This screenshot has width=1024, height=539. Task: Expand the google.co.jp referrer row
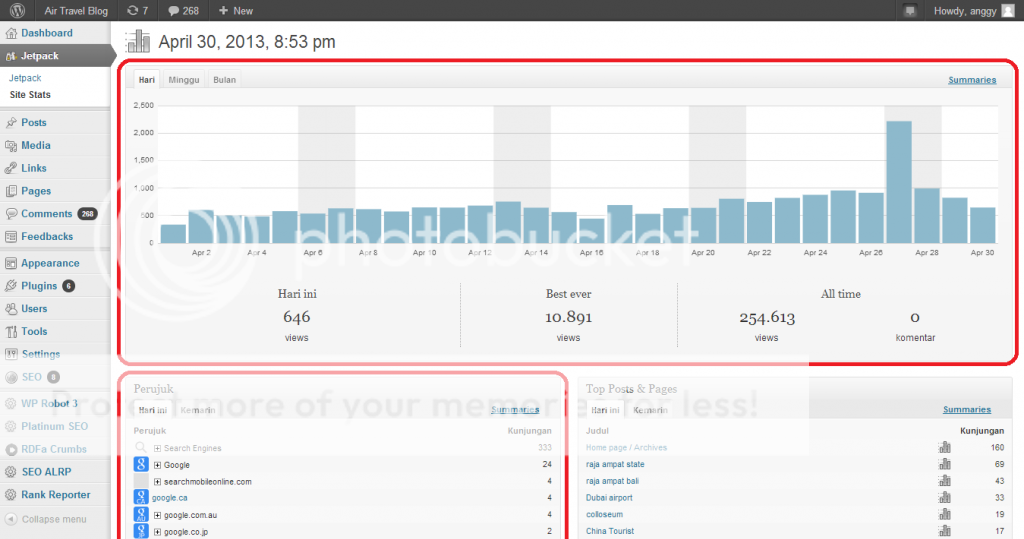click(157, 532)
